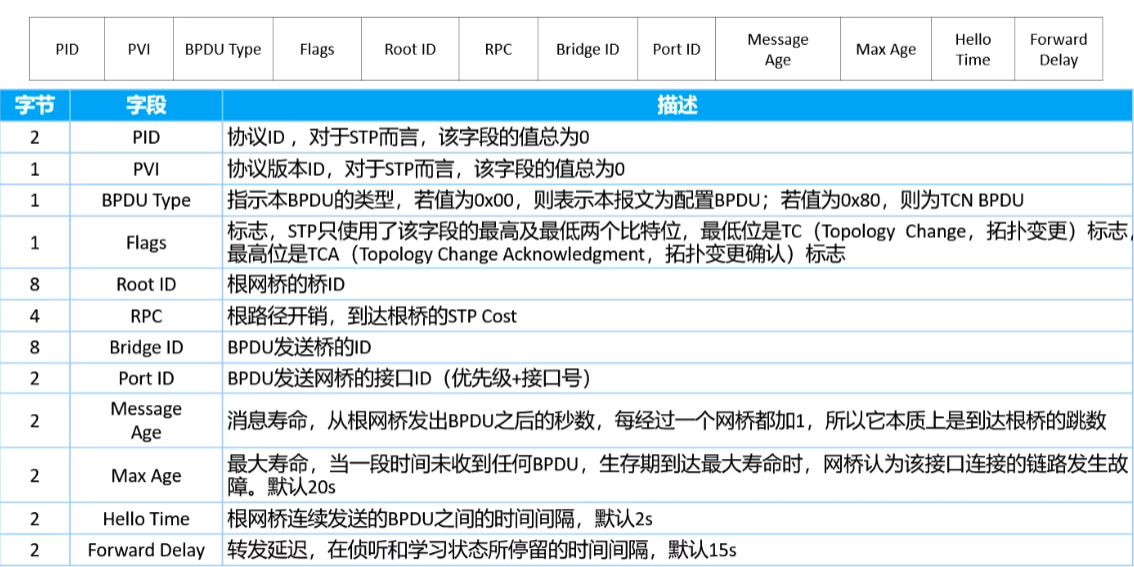This screenshot has height=567, width=1134.
Task: Click the Max Age description 默认20s
Action: [x=678, y=475]
